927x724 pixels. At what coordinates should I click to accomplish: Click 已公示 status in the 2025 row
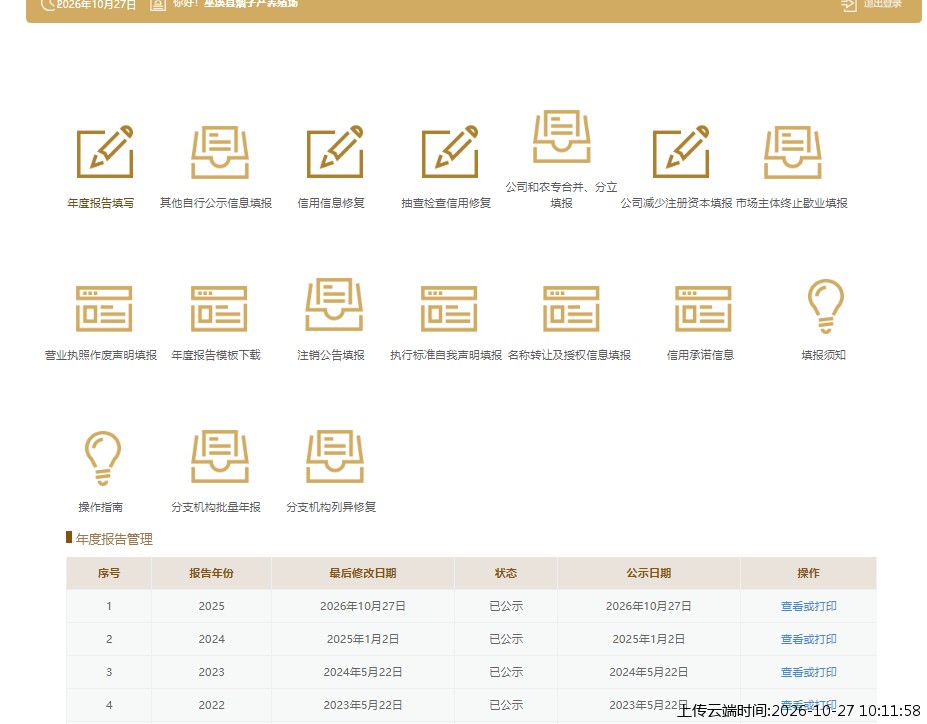point(506,606)
